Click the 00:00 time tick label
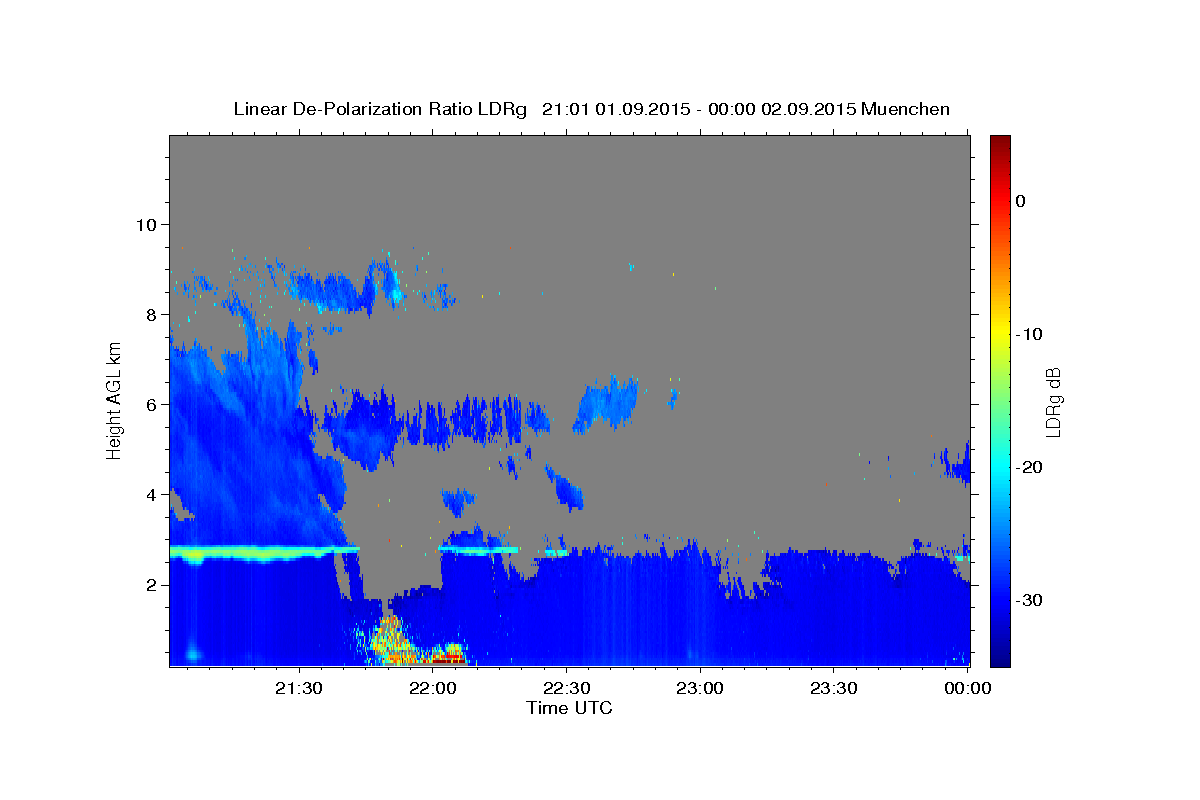Screen dimensions: 1200x800 [967, 689]
